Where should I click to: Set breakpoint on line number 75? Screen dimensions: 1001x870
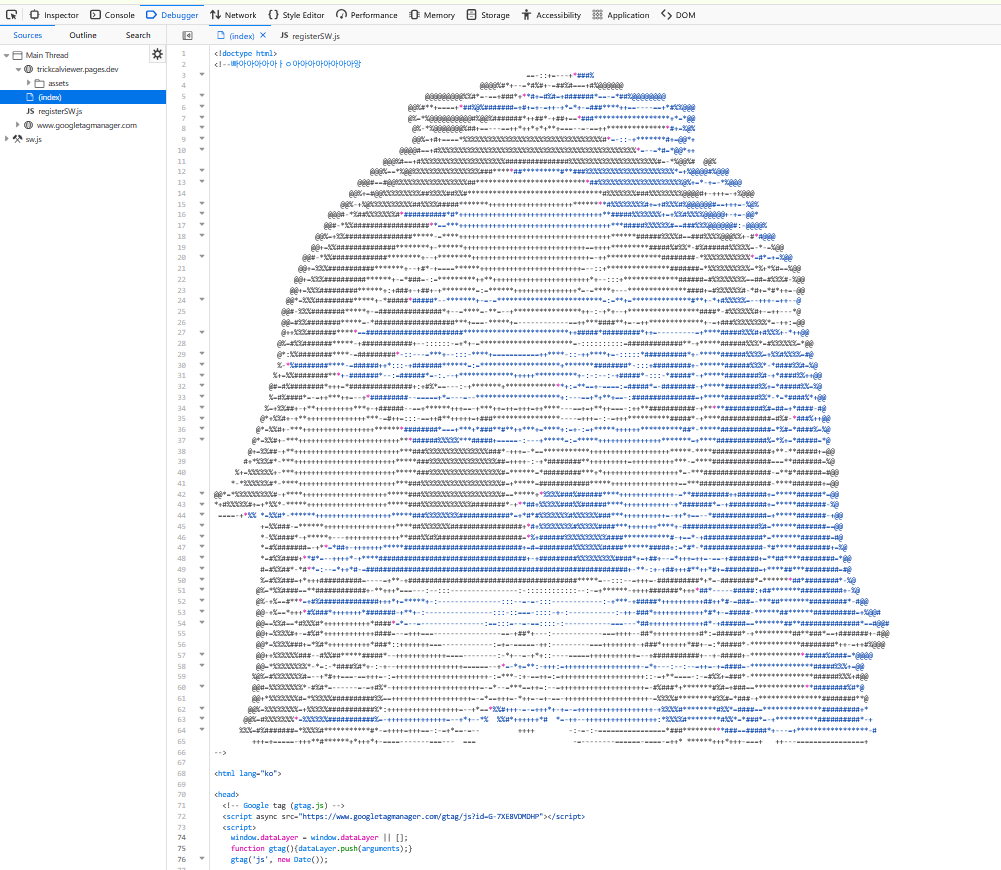pos(182,848)
